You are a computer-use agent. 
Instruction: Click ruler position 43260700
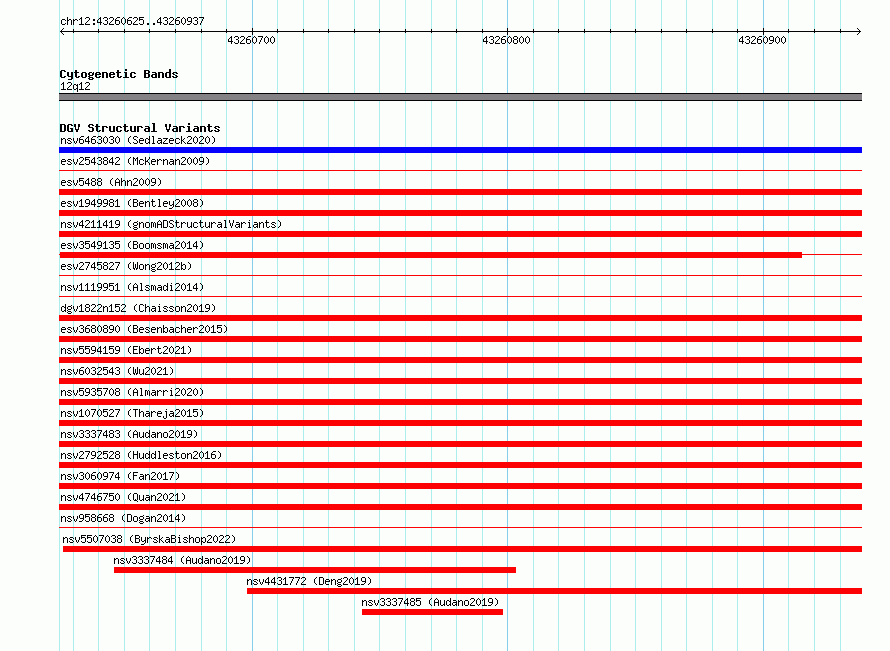(x=251, y=40)
